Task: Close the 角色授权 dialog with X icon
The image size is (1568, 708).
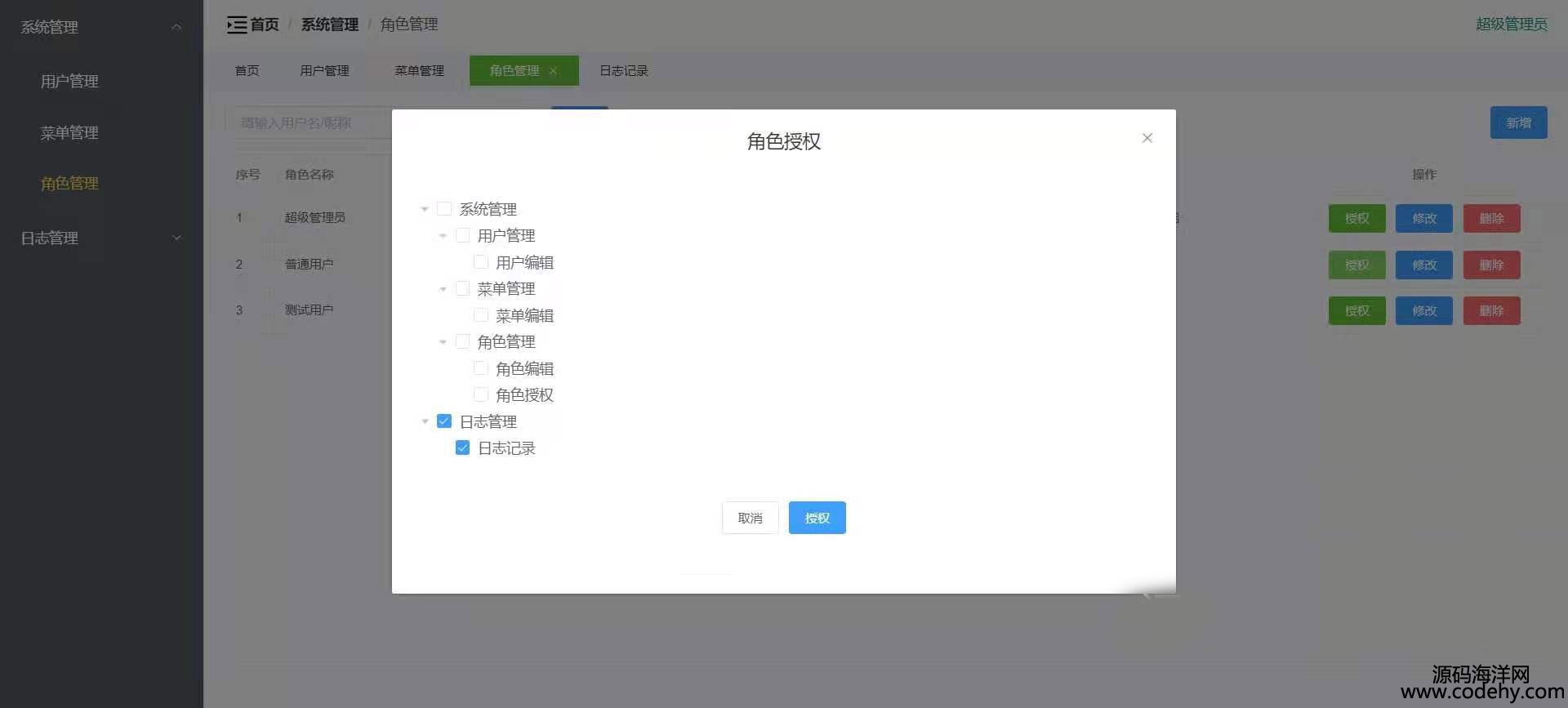Action: (x=1147, y=138)
